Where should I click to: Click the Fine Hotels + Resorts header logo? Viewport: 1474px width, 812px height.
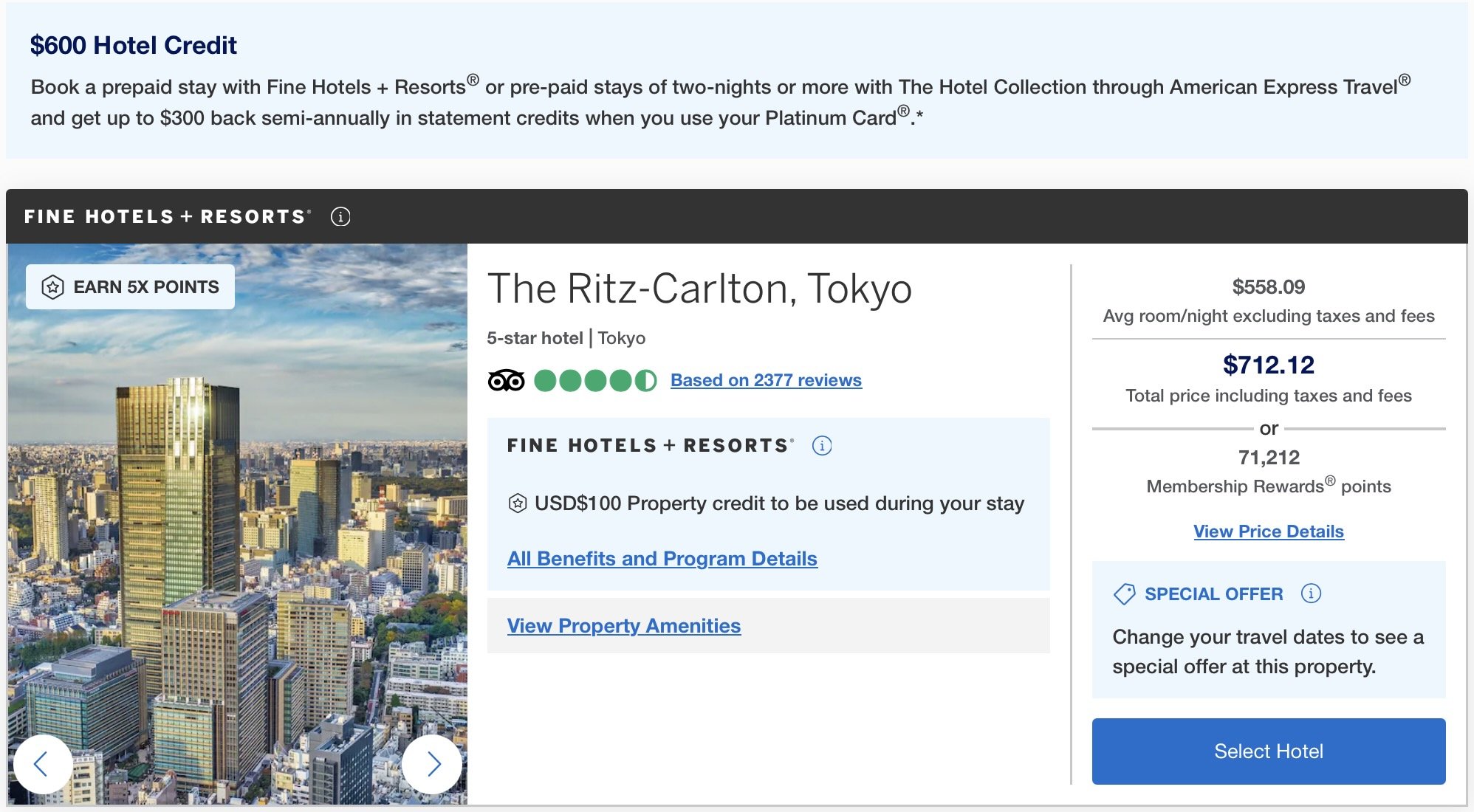(x=168, y=216)
